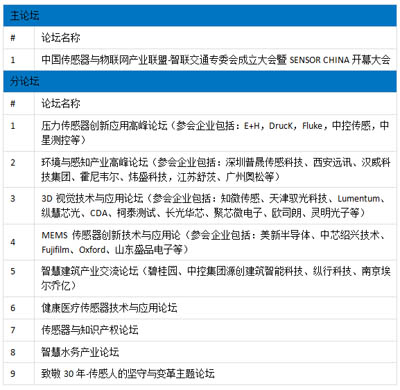
Task: Click the # column header under 分论坛
Action: point(13,104)
